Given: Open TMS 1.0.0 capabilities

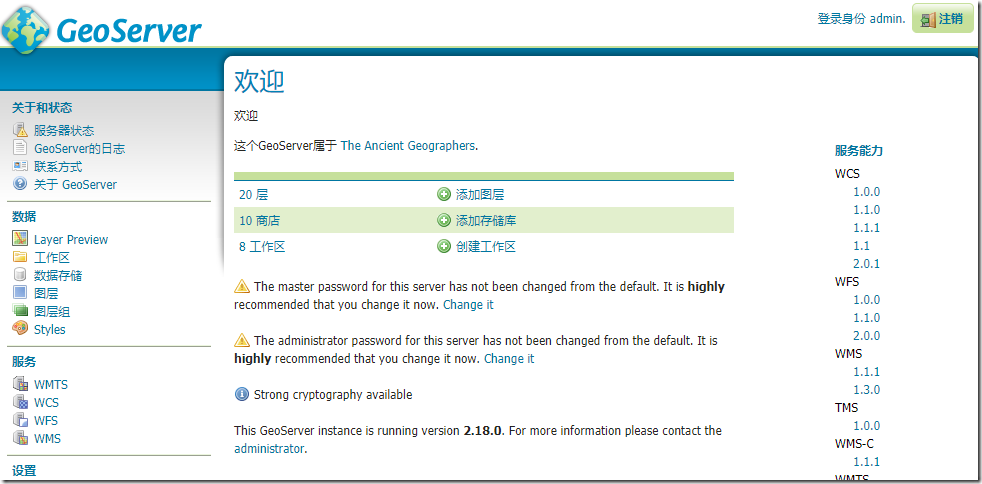Looking at the screenshot, I should tap(866, 425).
